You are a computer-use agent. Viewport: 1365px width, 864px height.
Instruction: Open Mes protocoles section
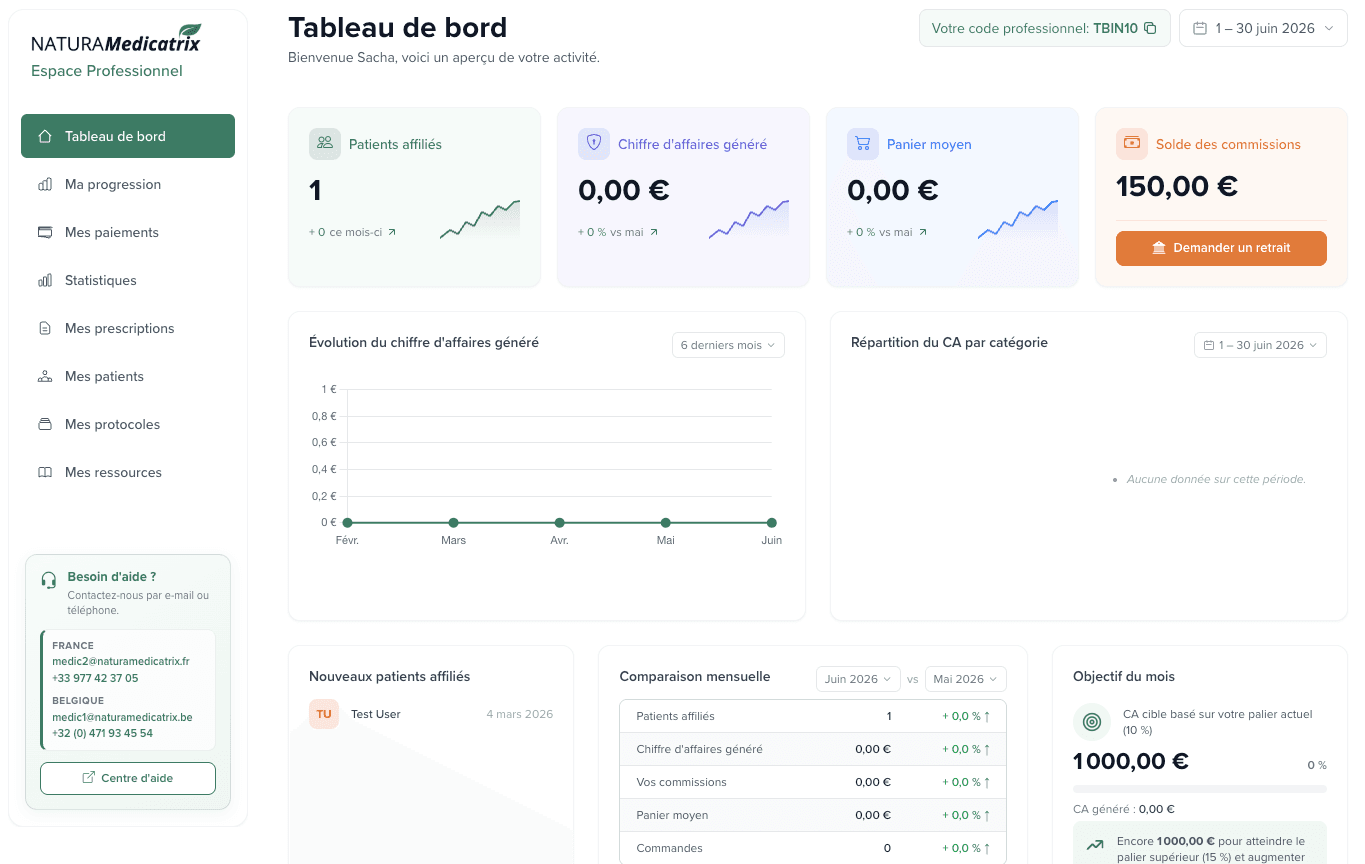tap(128, 424)
